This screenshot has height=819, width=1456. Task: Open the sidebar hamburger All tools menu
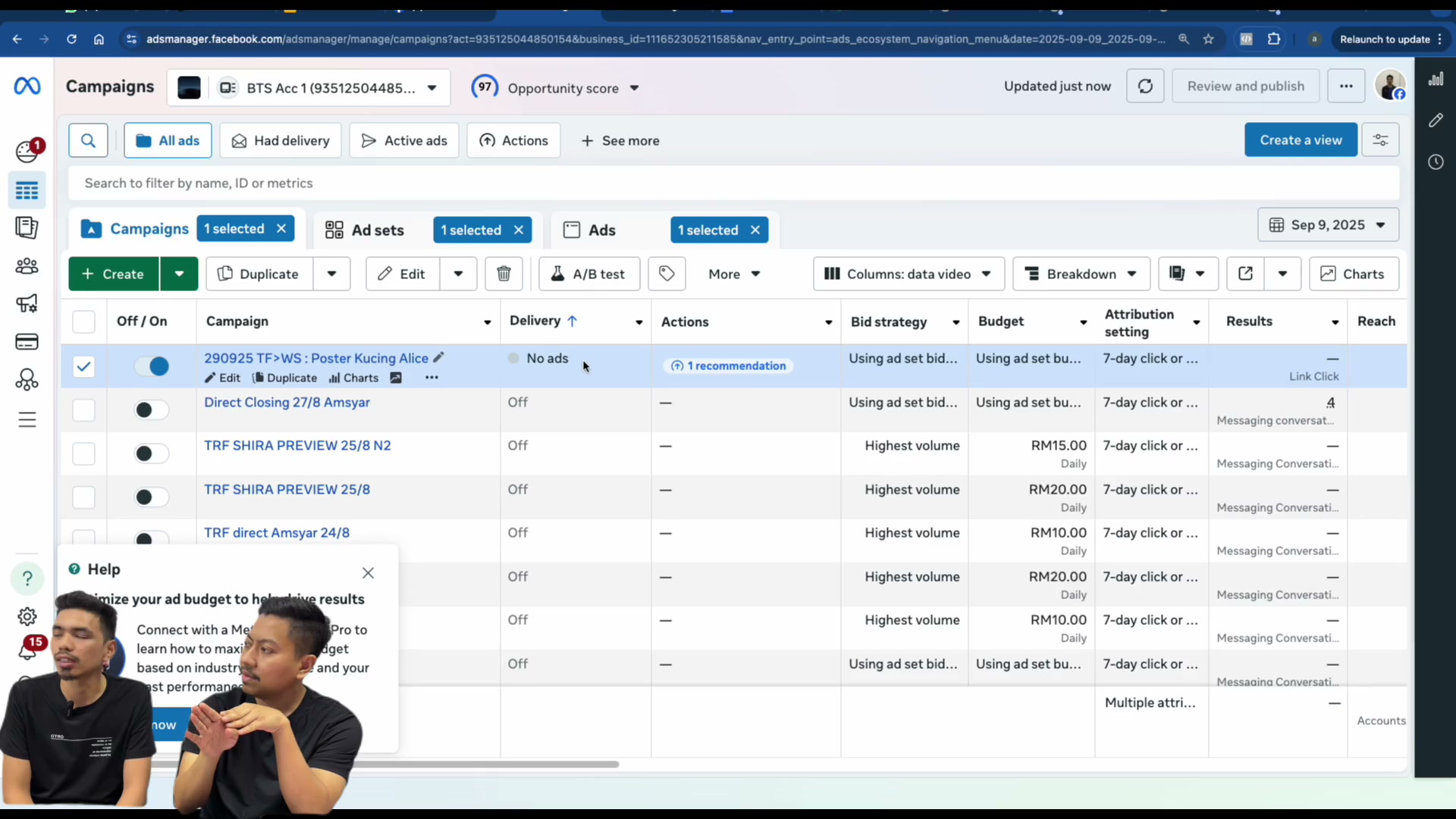click(27, 419)
